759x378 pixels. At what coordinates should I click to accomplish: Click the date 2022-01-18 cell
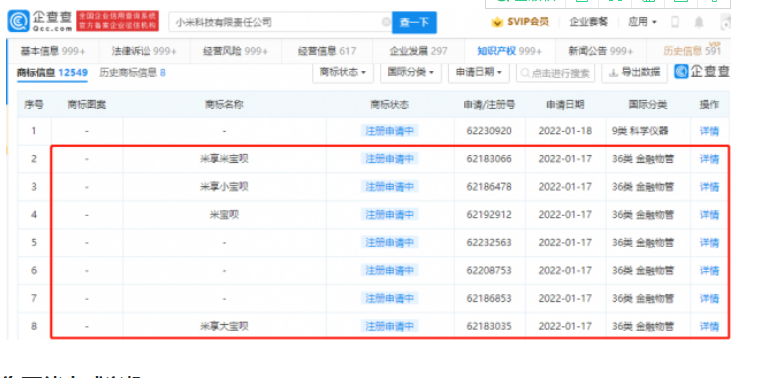click(x=565, y=131)
